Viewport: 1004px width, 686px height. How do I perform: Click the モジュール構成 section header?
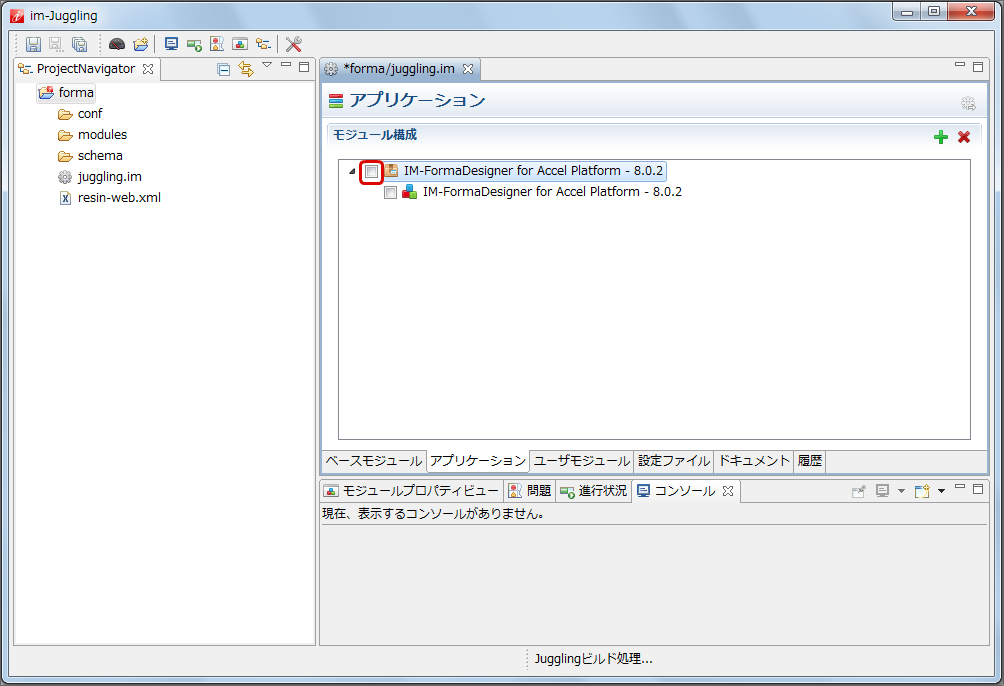pyautogui.click(x=375, y=135)
